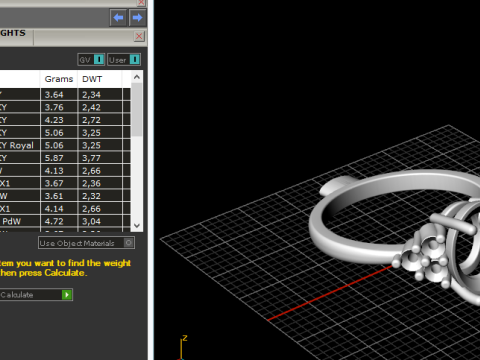Select the PdW row name cell
Screen dimensions: 480x360
(x=20, y=221)
